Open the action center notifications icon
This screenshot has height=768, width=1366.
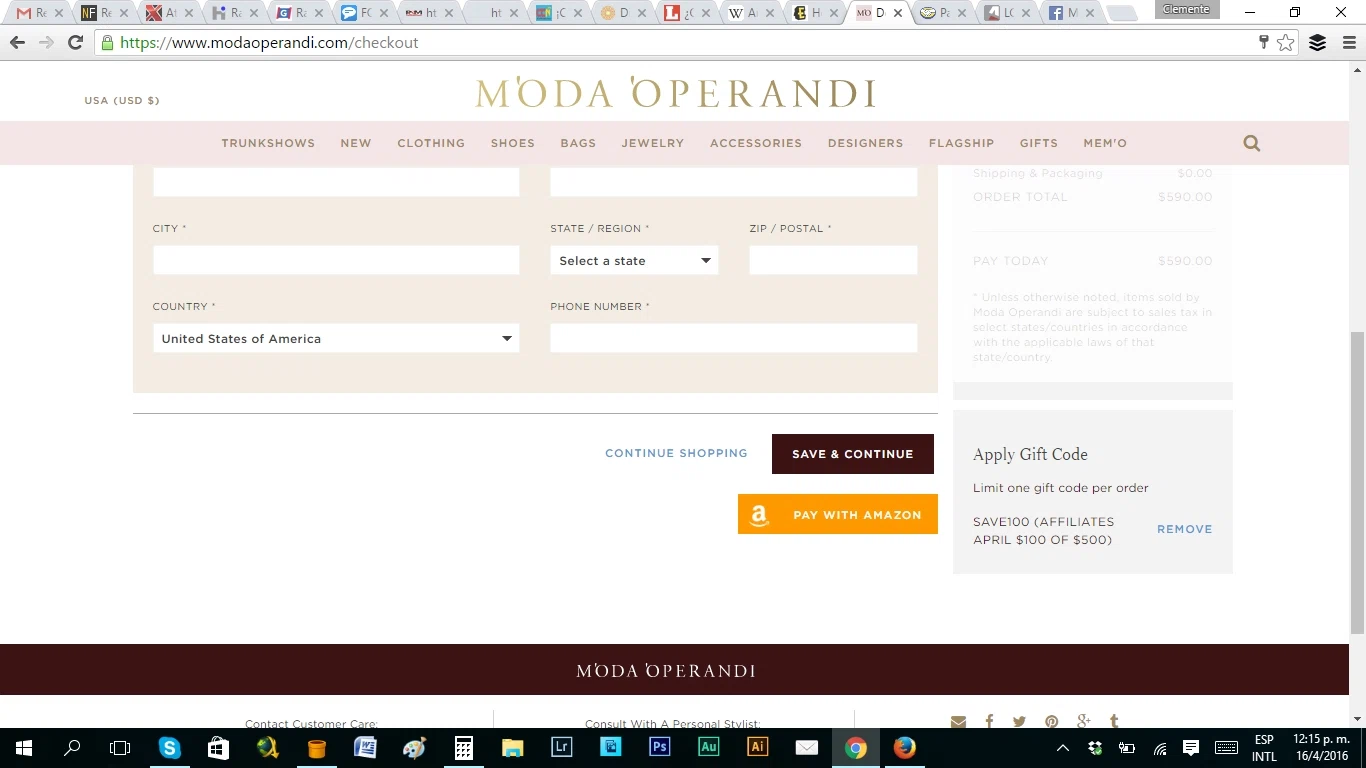[x=1191, y=747]
